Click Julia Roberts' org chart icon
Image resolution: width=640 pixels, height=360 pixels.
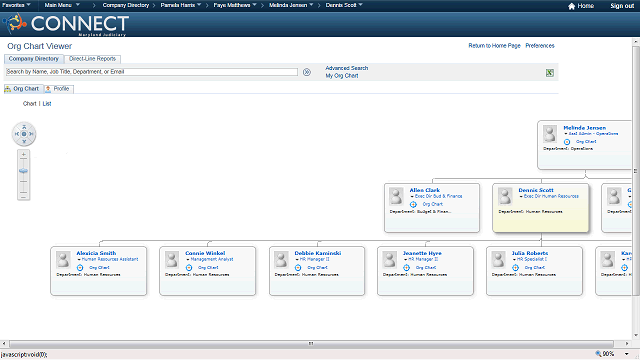tap(516, 268)
